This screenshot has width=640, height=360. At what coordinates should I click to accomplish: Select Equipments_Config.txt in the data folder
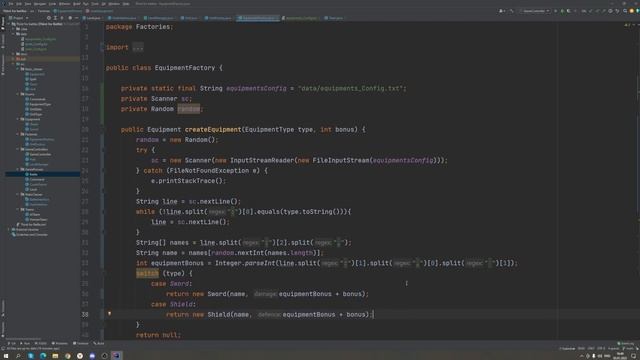click(x=40, y=39)
